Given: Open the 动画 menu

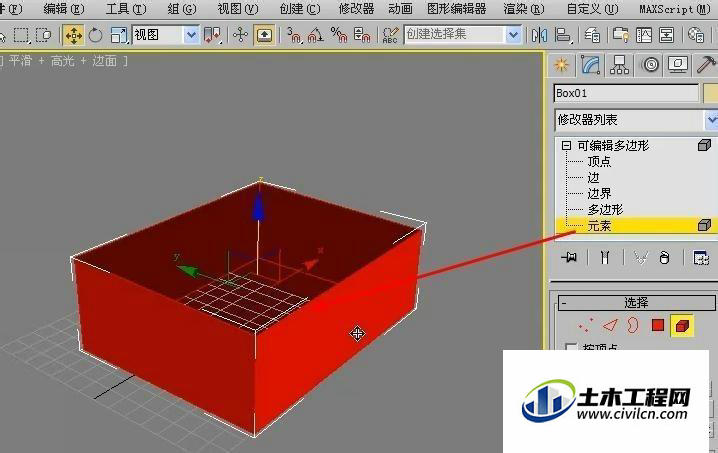Looking at the screenshot, I should pyautogui.click(x=400, y=9).
